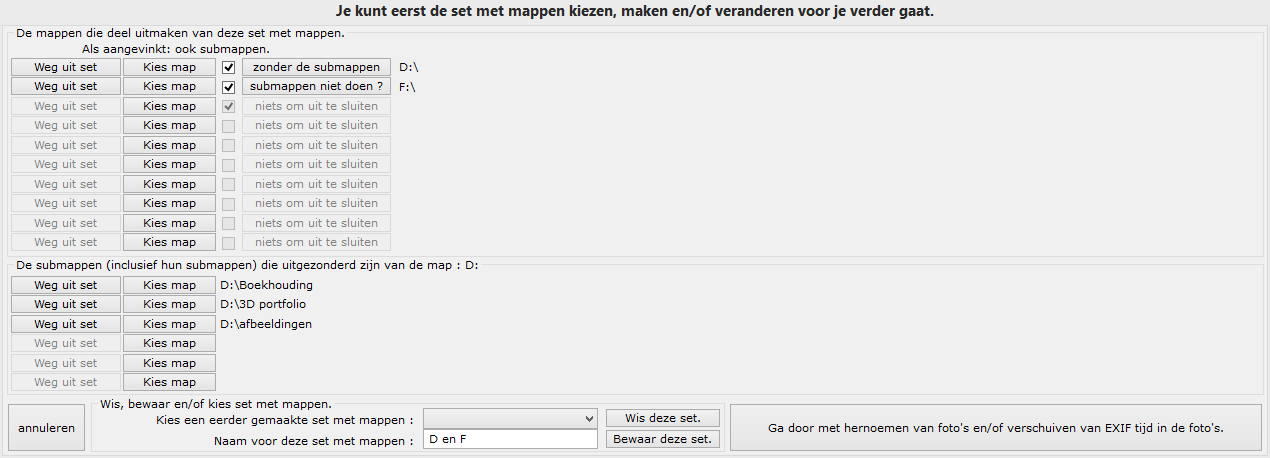Image resolution: width=1270 pixels, height=458 pixels.
Task: Choose folder via 'Kies map' next to D:\
Action: [170, 67]
